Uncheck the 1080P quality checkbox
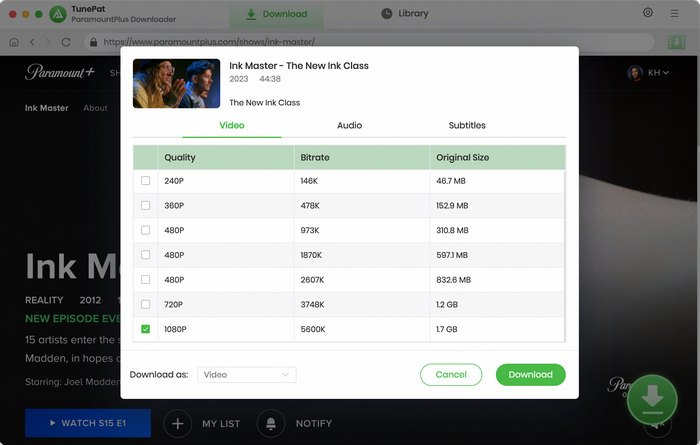Image resolution: width=700 pixels, height=445 pixels. (x=146, y=329)
